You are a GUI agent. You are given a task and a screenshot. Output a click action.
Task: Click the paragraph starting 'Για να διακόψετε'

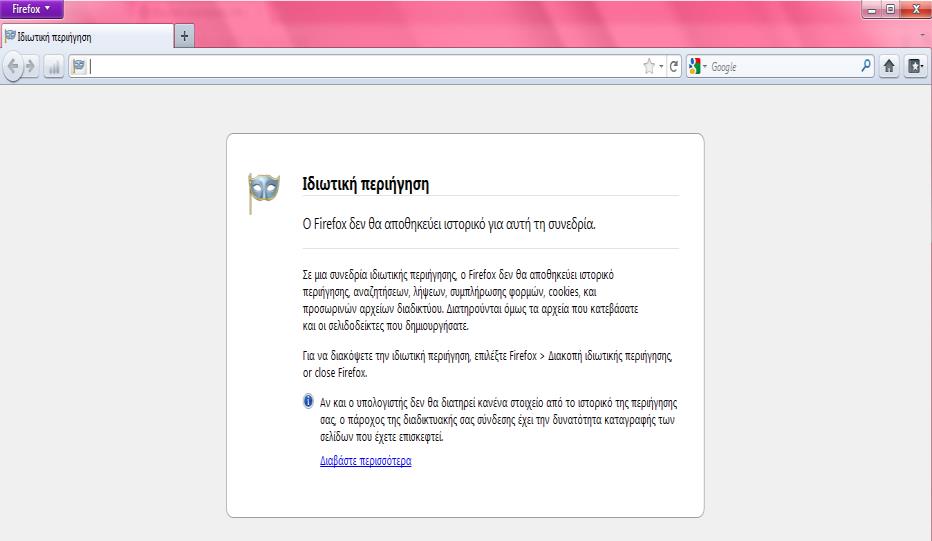point(487,364)
